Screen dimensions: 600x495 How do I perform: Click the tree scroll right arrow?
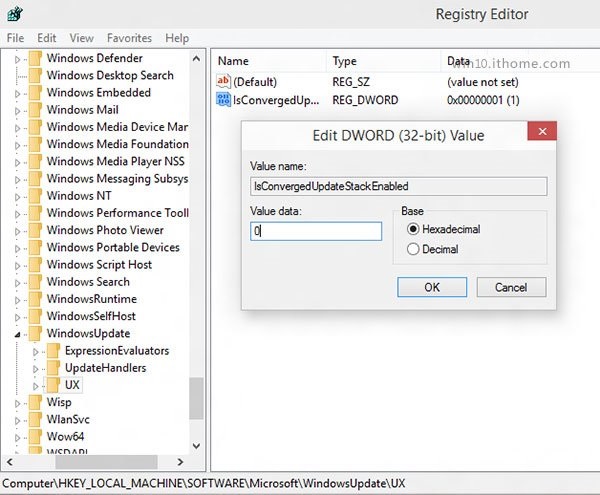pyautogui.click(x=180, y=462)
